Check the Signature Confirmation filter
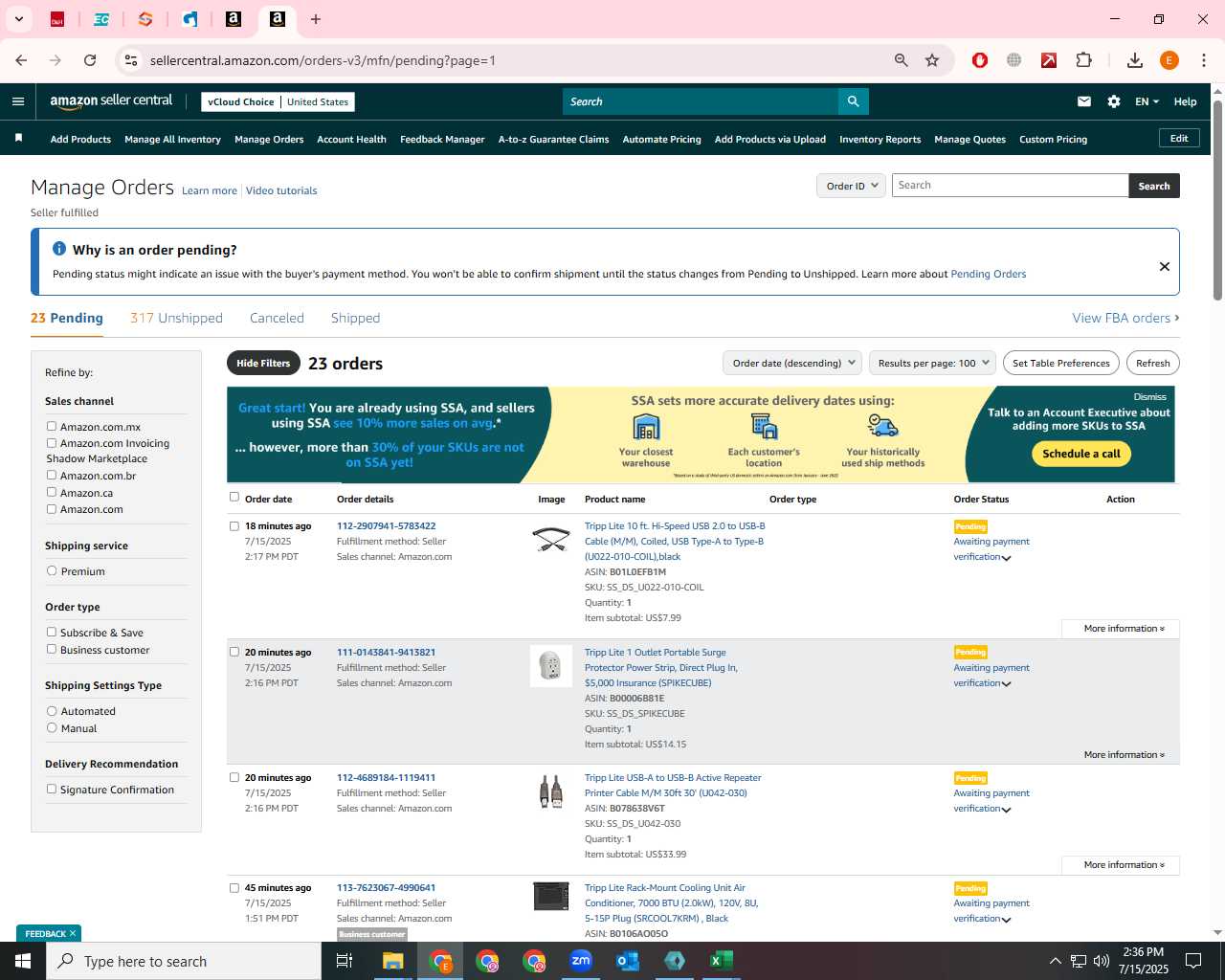Screen dimensions: 1225x980 coord(52,789)
